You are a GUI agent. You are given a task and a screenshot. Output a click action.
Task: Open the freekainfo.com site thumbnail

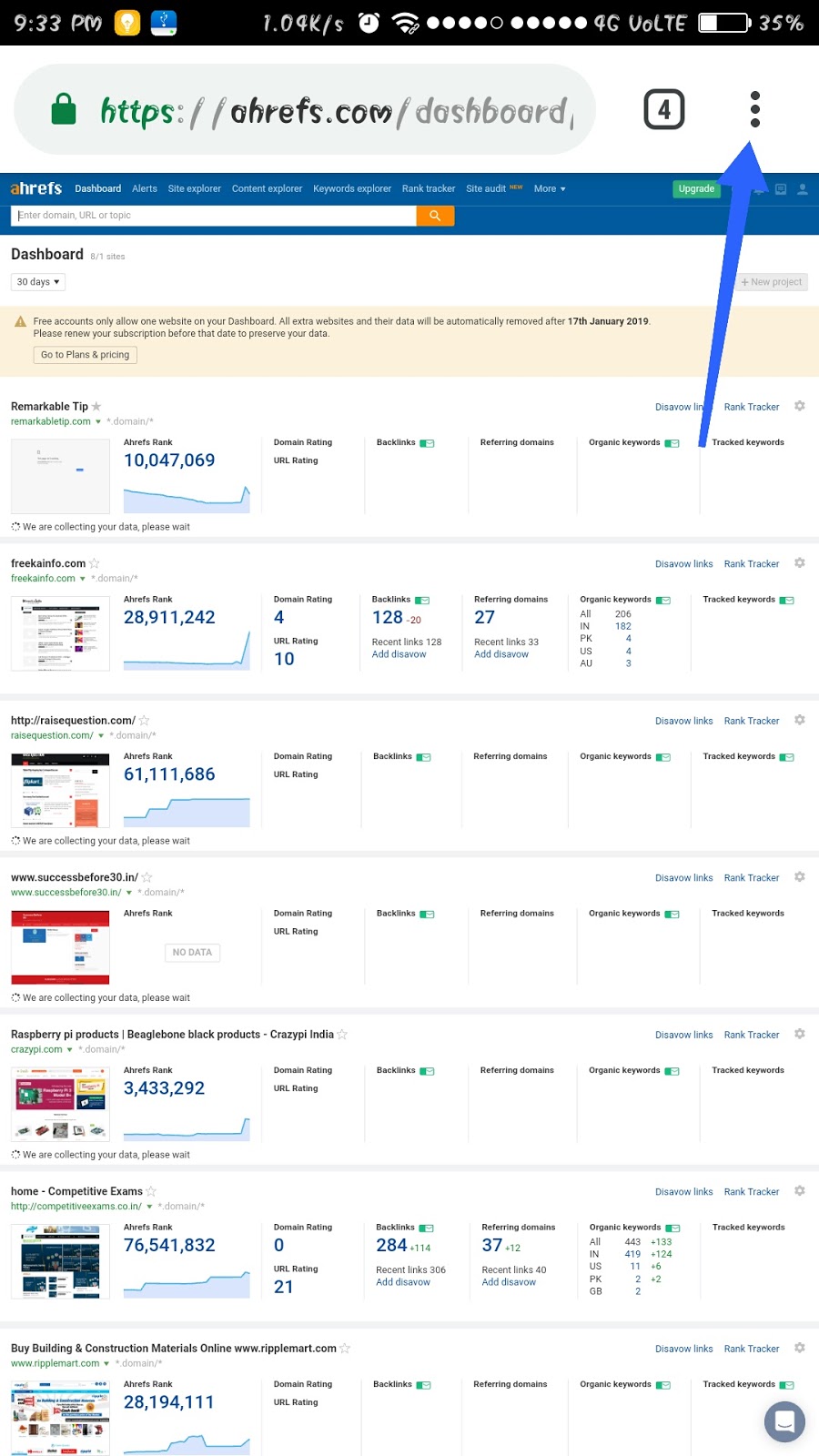(x=60, y=633)
